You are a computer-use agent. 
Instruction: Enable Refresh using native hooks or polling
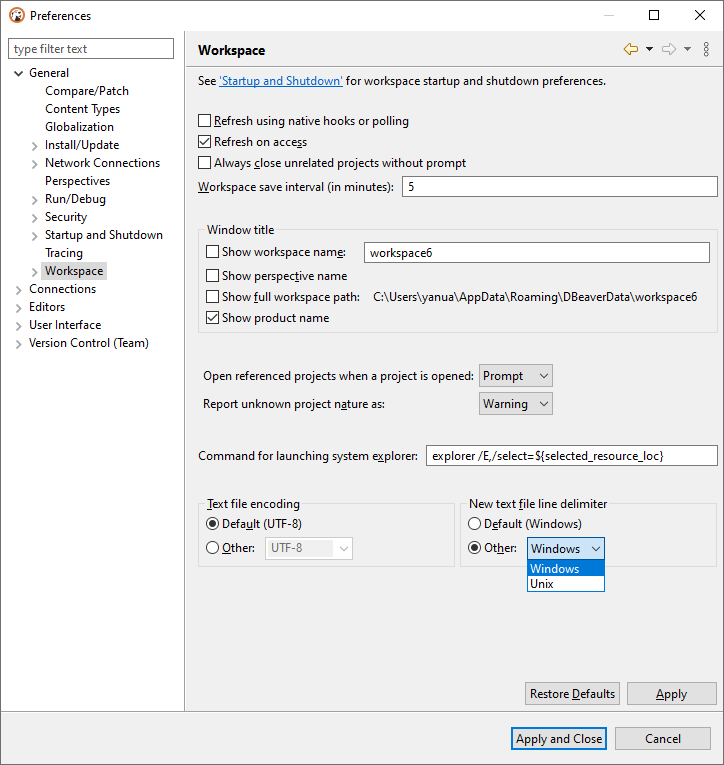pos(204,121)
